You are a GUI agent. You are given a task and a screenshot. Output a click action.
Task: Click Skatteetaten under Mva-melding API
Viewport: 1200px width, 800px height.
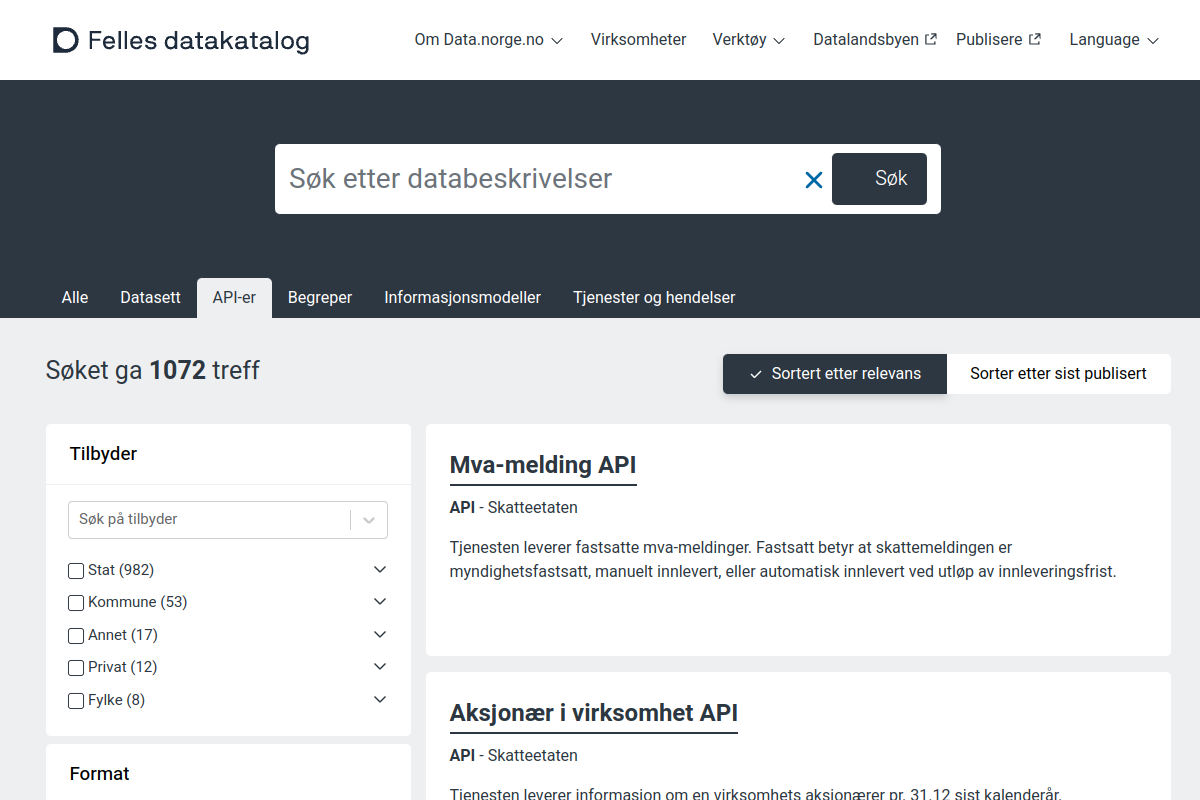pyautogui.click(x=533, y=508)
